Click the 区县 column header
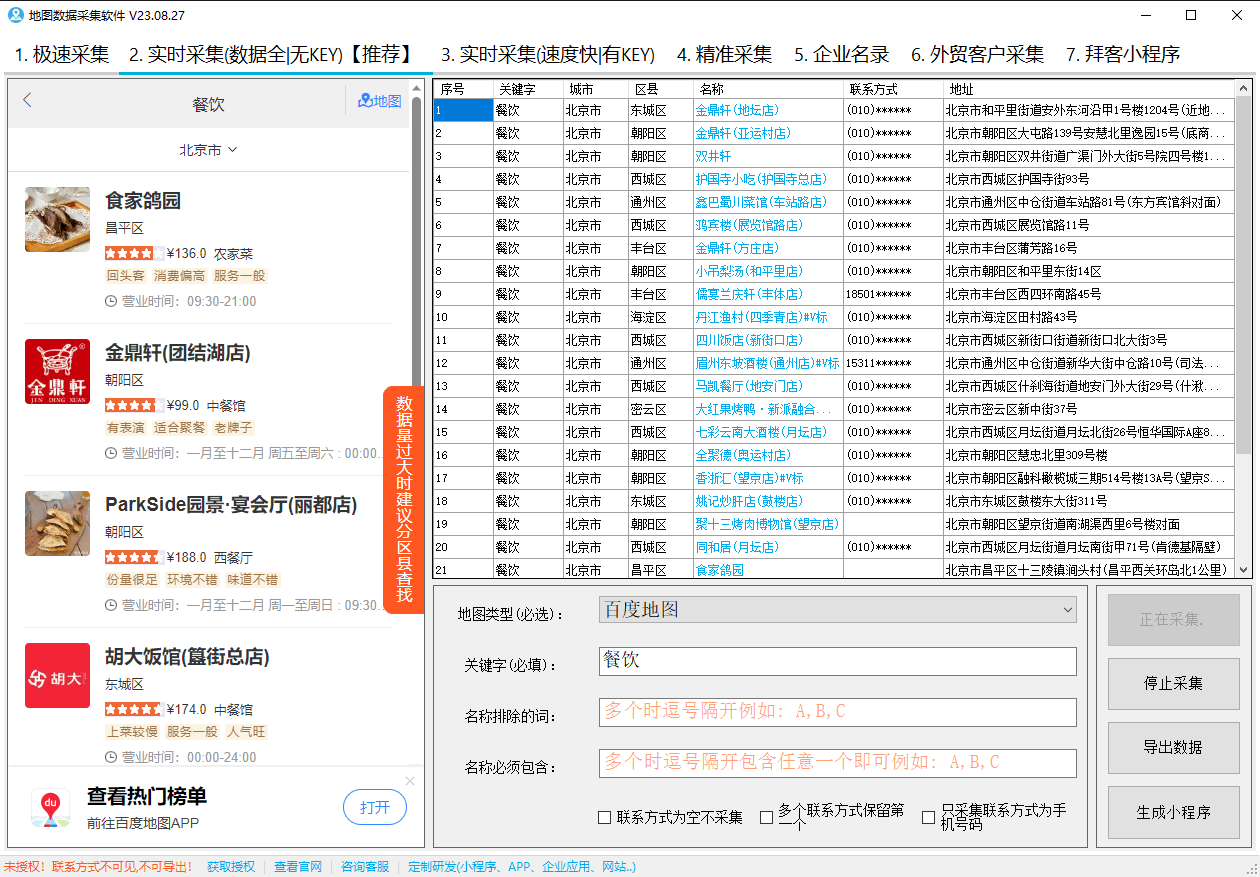The image size is (1260, 877). tap(660, 89)
